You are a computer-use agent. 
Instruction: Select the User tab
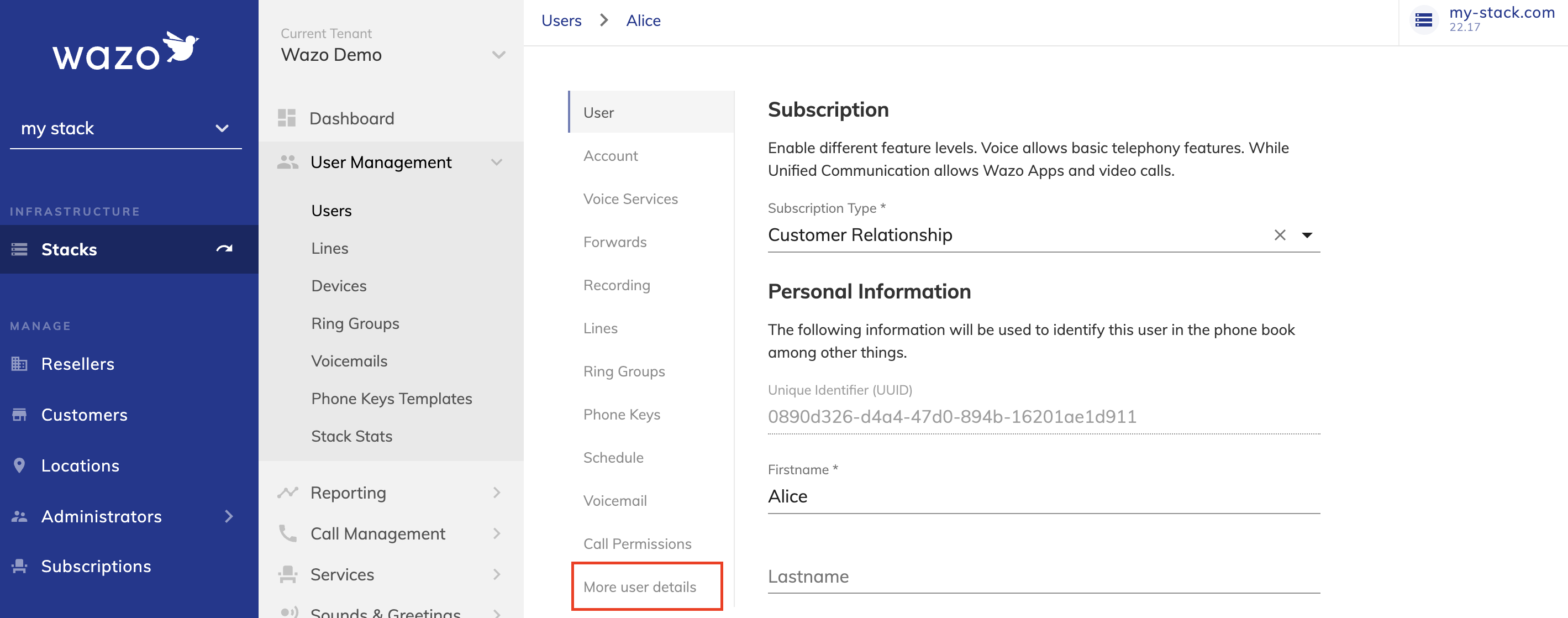pos(651,112)
